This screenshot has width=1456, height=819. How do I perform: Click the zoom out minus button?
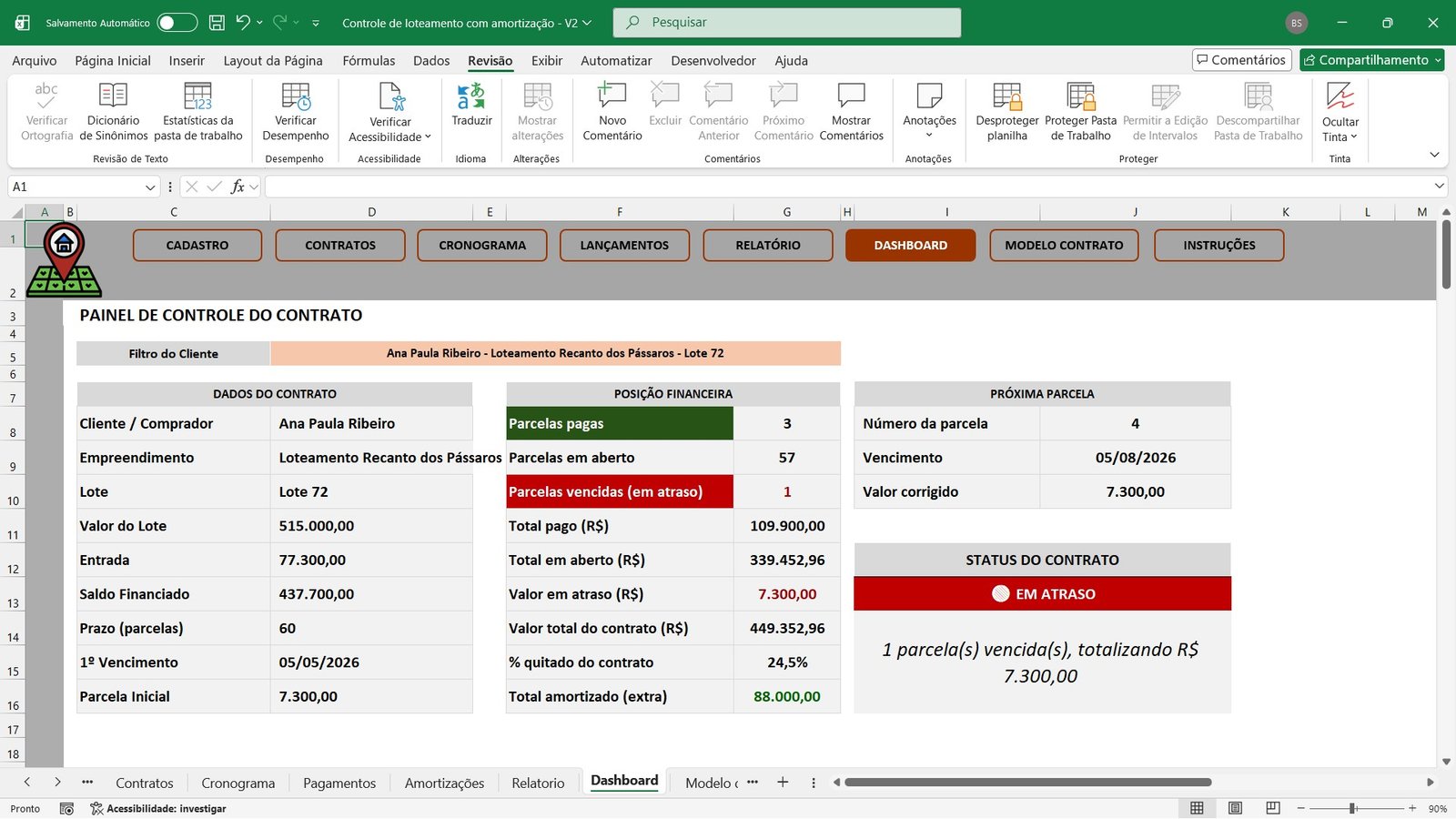click(1300, 808)
